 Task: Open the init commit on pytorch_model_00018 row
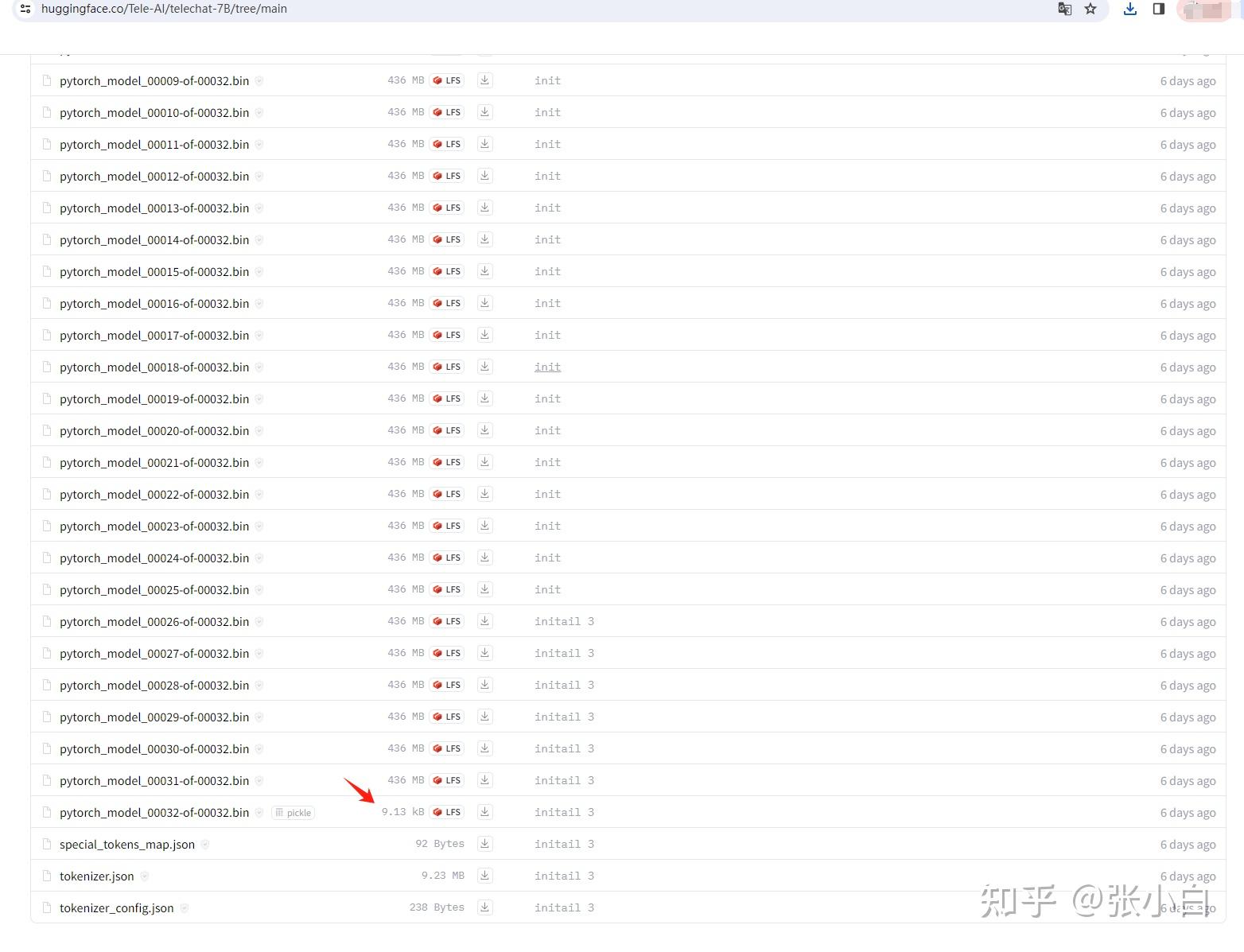click(547, 367)
